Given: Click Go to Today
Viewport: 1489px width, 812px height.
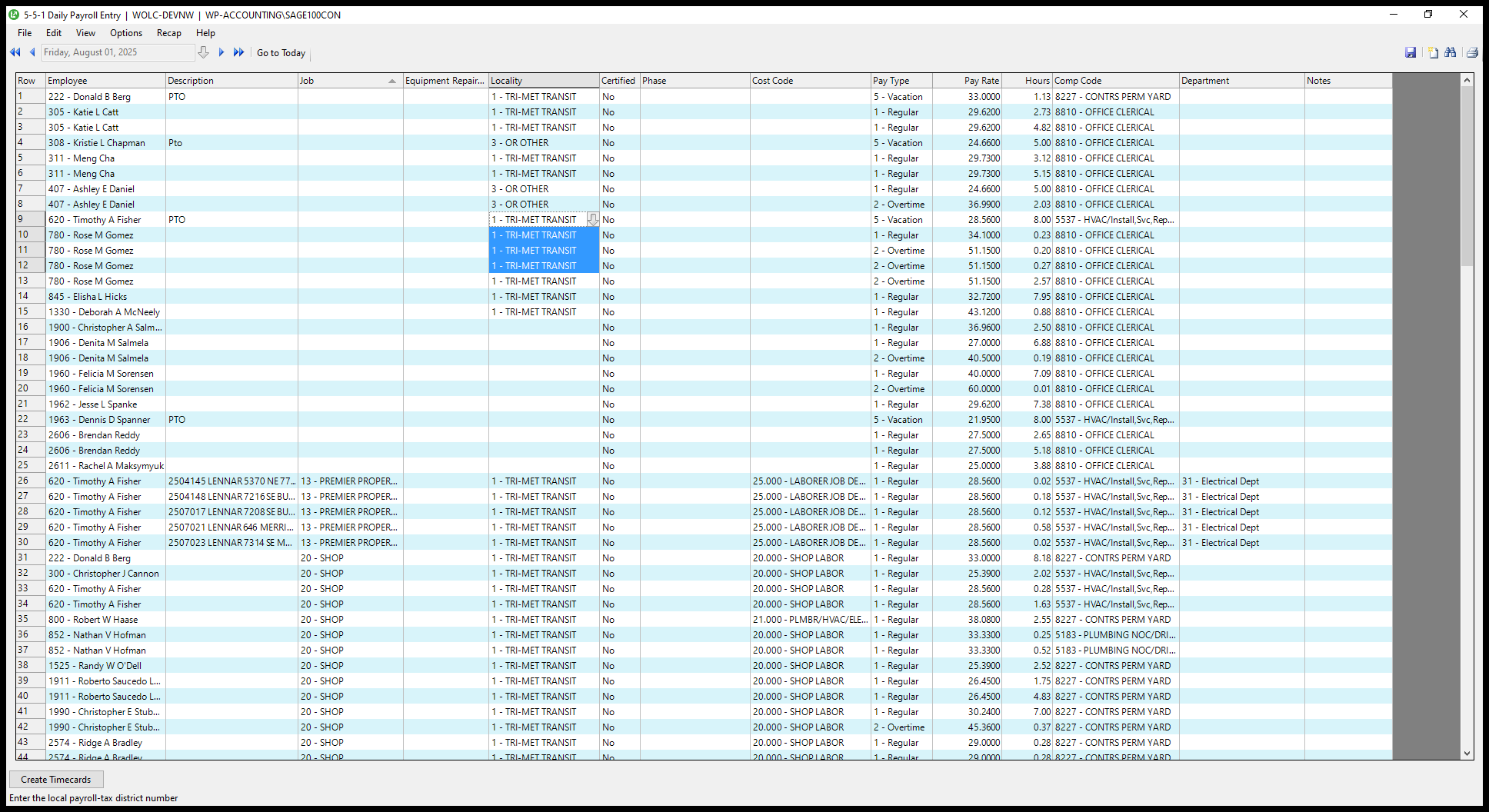Looking at the screenshot, I should 281,53.
